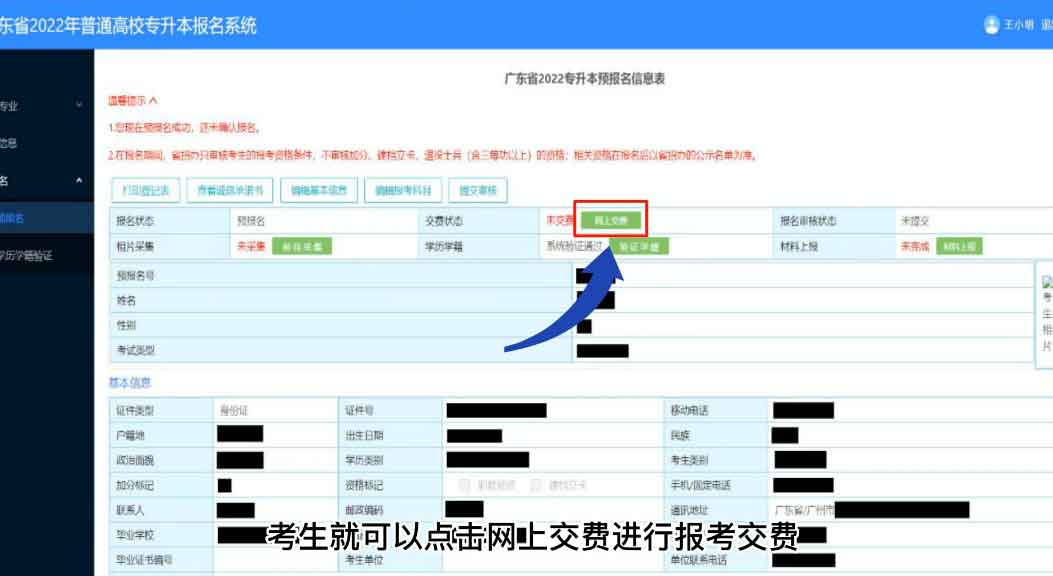The width and height of the screenshot is (1053, 576).
Task: Check the 建档立卡 checkbox
Action: pos(534,484)
